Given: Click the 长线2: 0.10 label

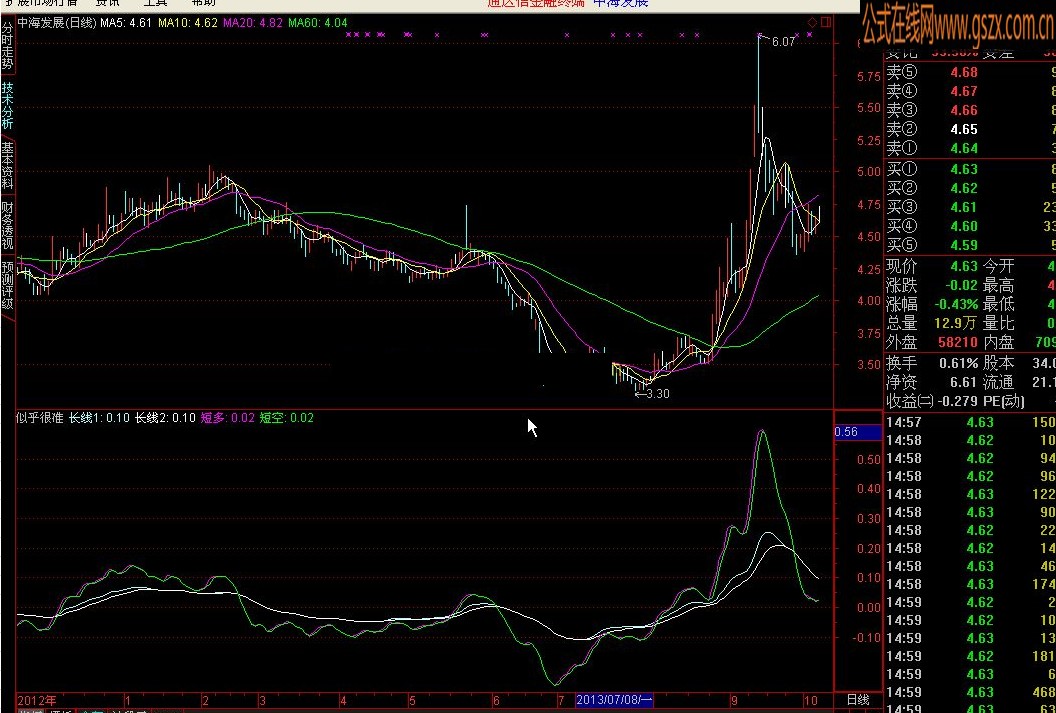Looking at the screenshot, I should point(165,418).
